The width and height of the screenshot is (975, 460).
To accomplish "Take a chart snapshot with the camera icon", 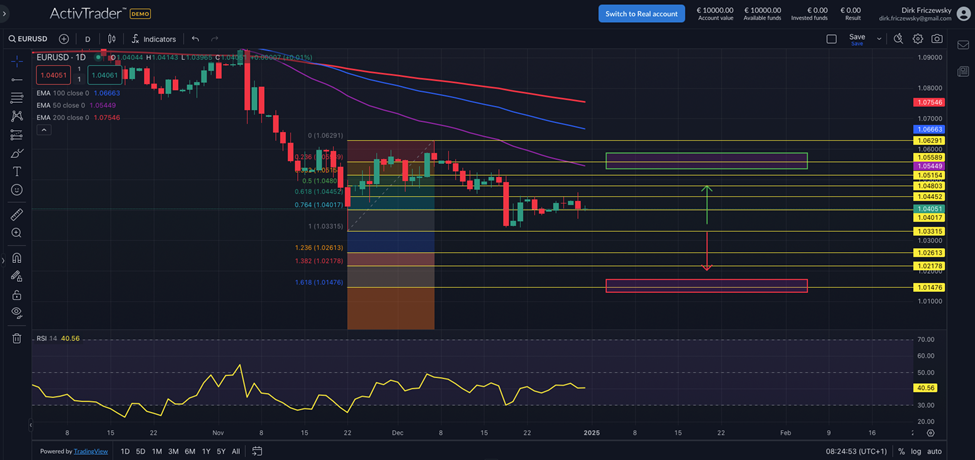I will tap(936, 39).
